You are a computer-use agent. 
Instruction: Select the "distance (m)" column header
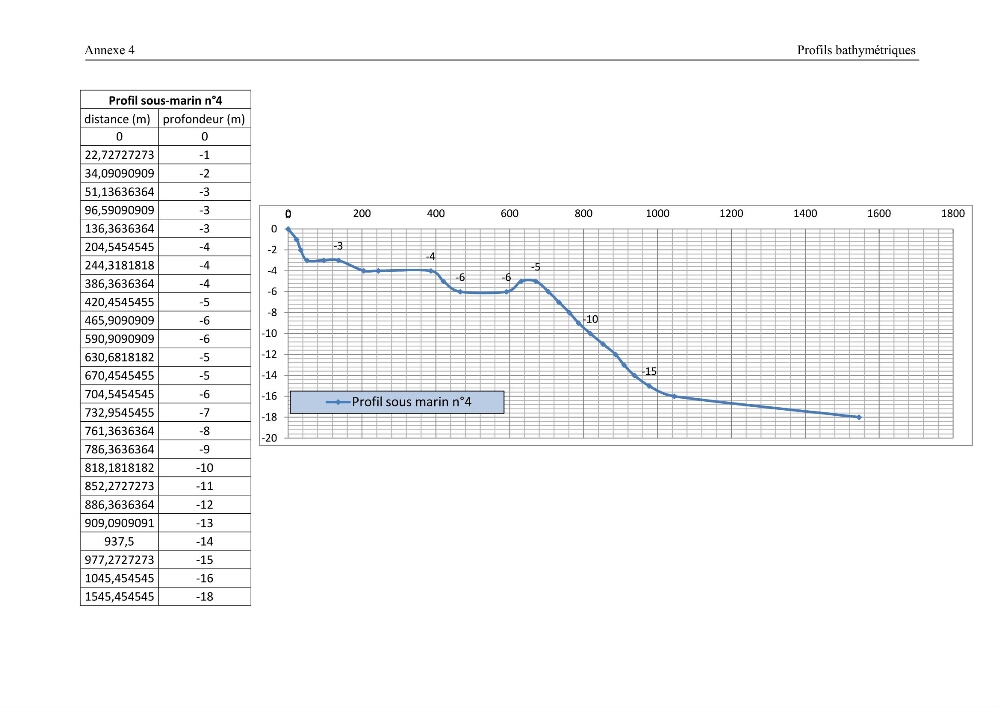(119, 119)
